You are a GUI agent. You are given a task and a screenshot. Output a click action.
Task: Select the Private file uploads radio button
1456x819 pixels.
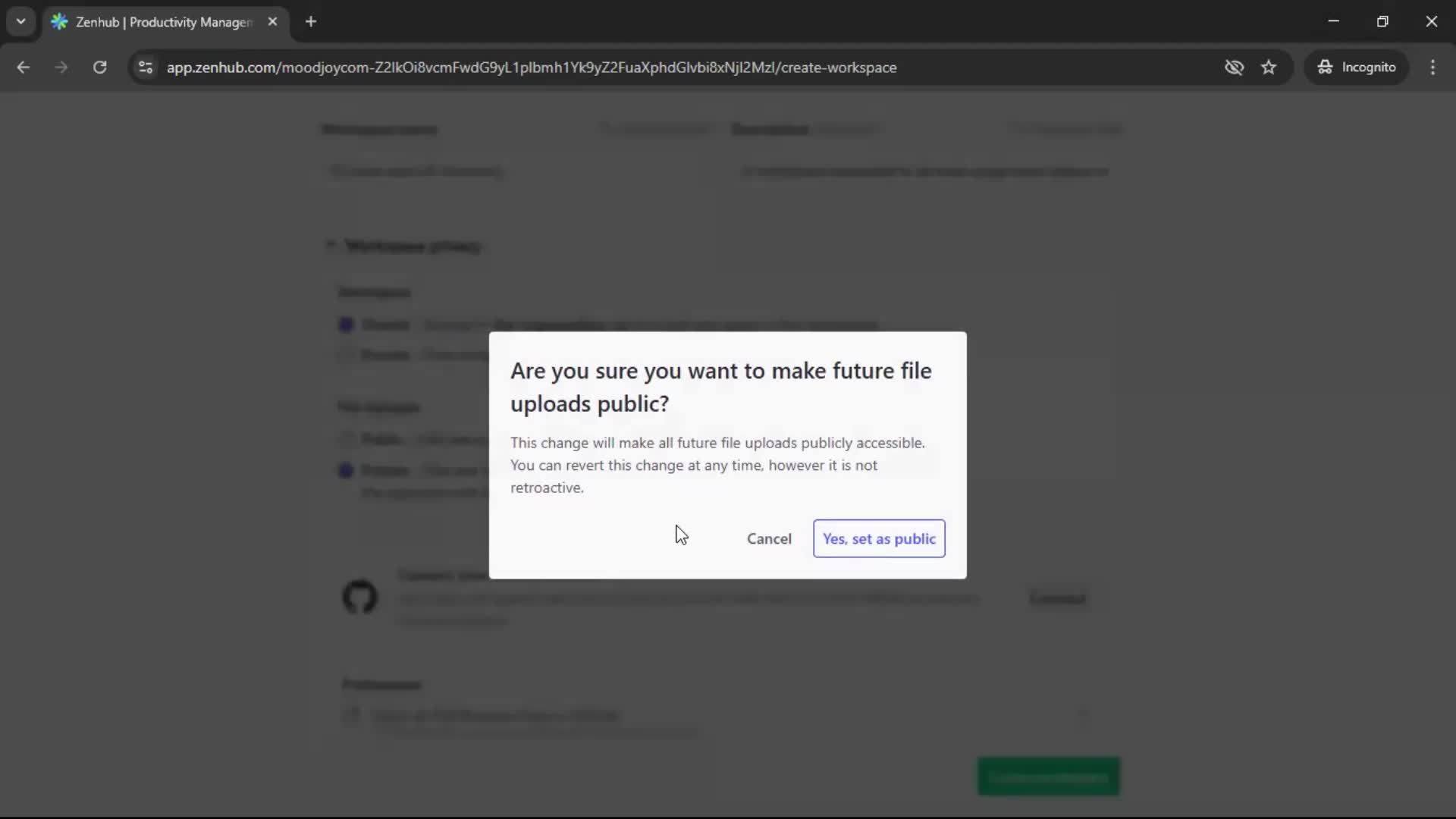pyautogui.click(x=346, y=470)
